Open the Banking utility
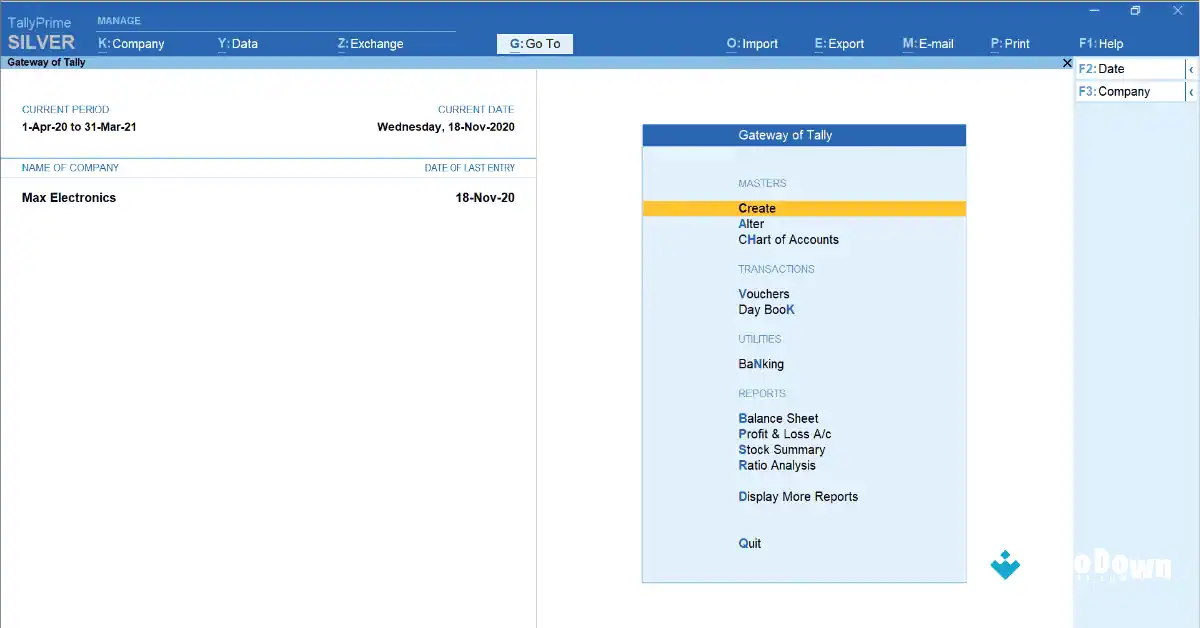Viewport: 1200px width, 628px height. (761, 363)
